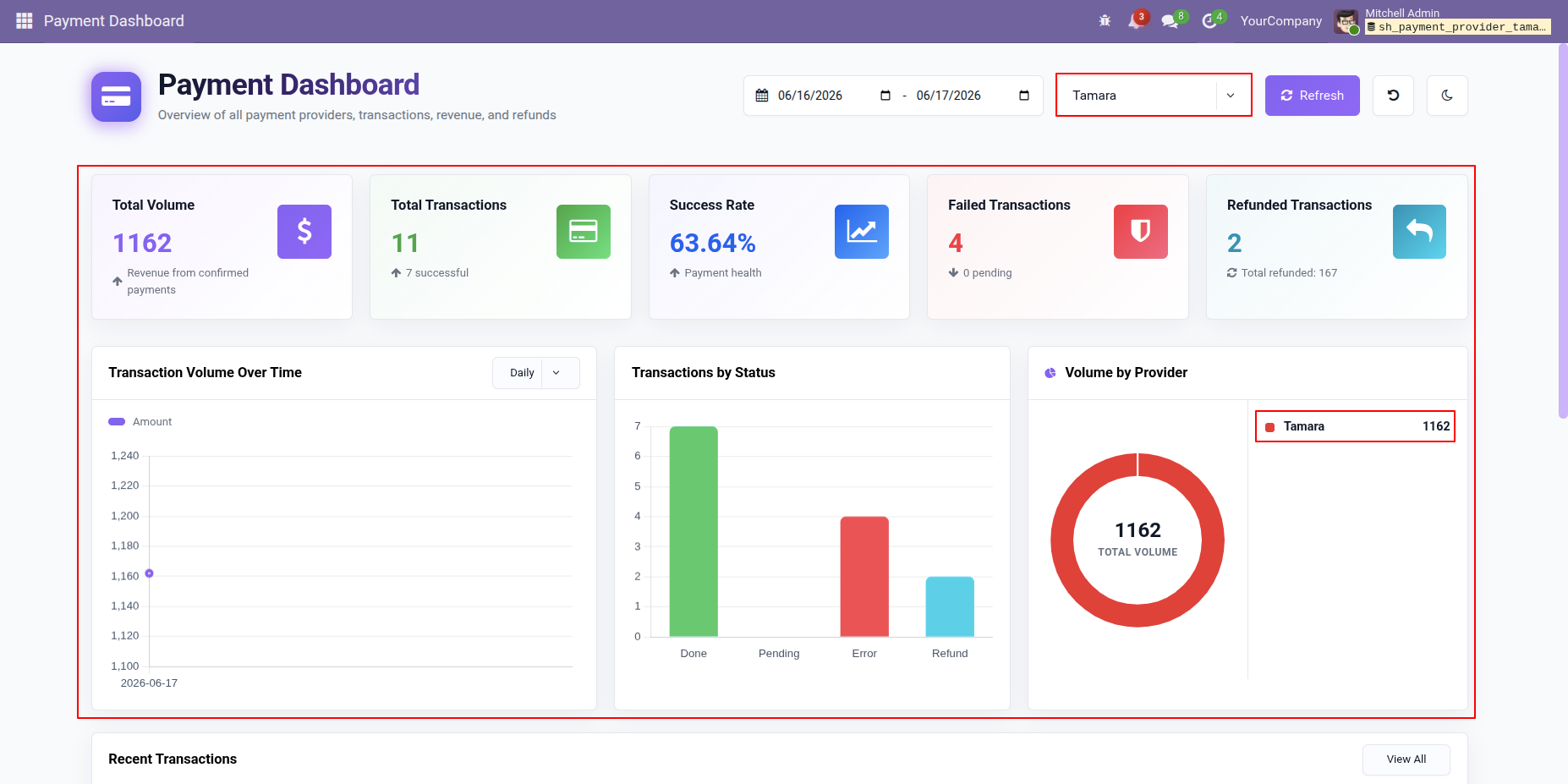
Task: Click the Success Rate chart icon
Action: tap(862, 232)
